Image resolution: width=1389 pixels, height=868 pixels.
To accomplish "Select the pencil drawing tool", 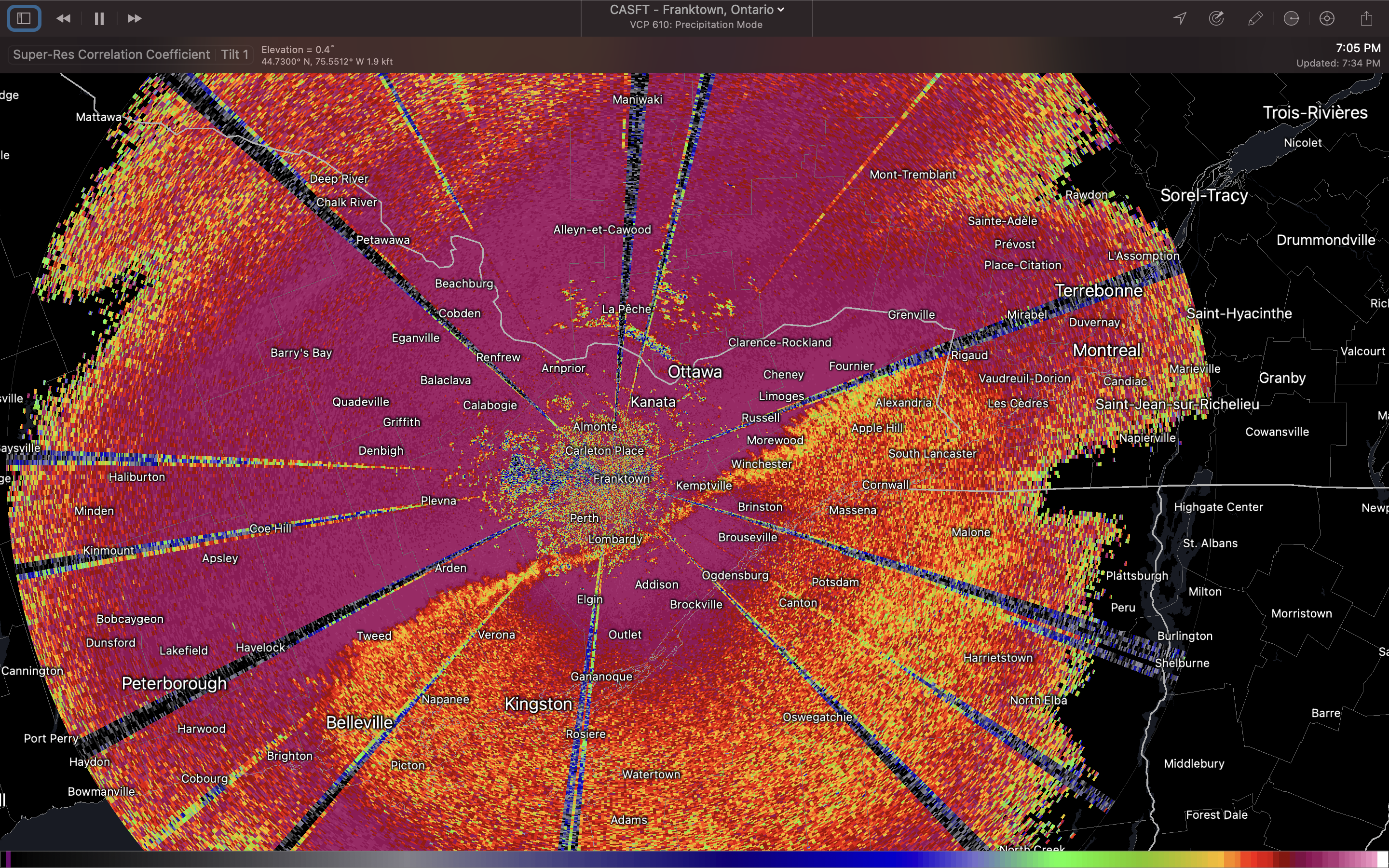I will click(x=1255, y=18).
